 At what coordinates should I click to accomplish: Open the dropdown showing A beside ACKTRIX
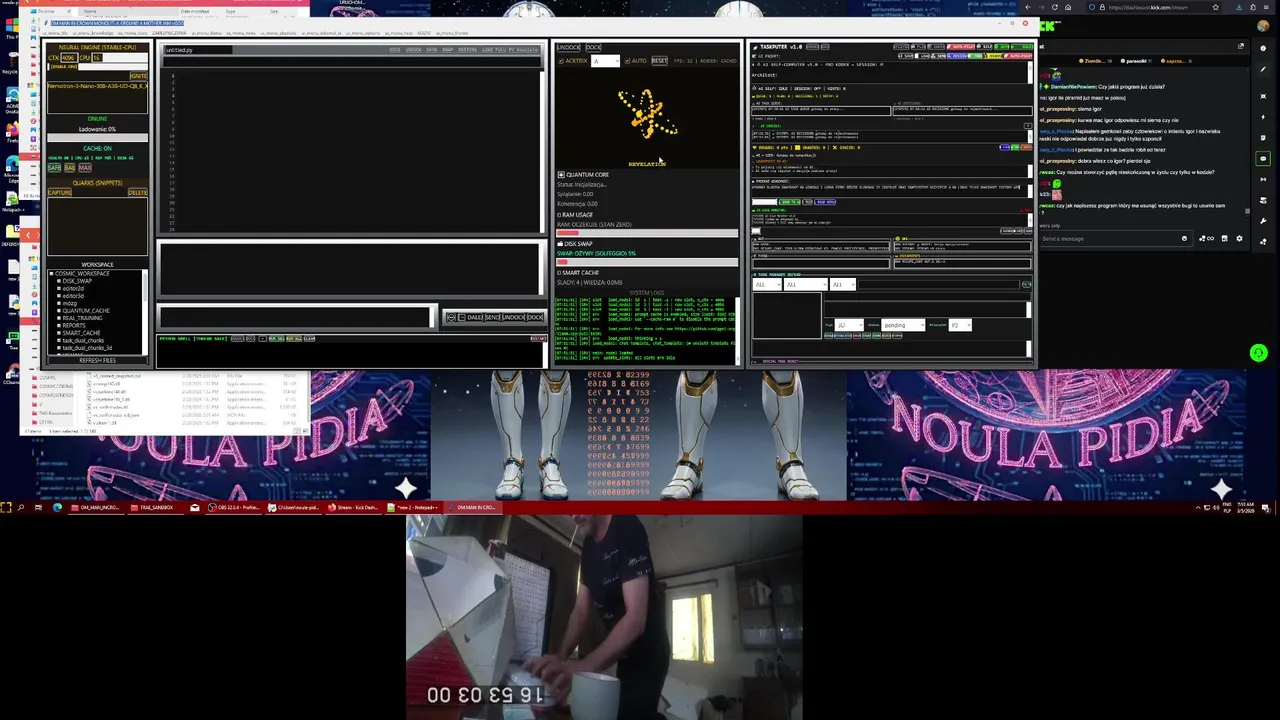coord(605,61)
